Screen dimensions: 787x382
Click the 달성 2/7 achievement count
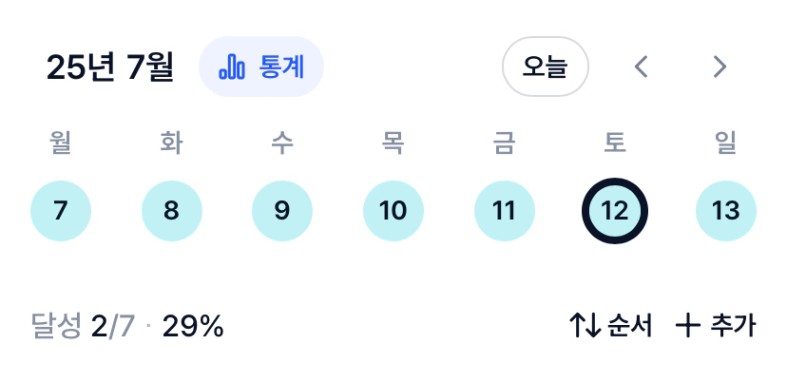coord(83,327)
